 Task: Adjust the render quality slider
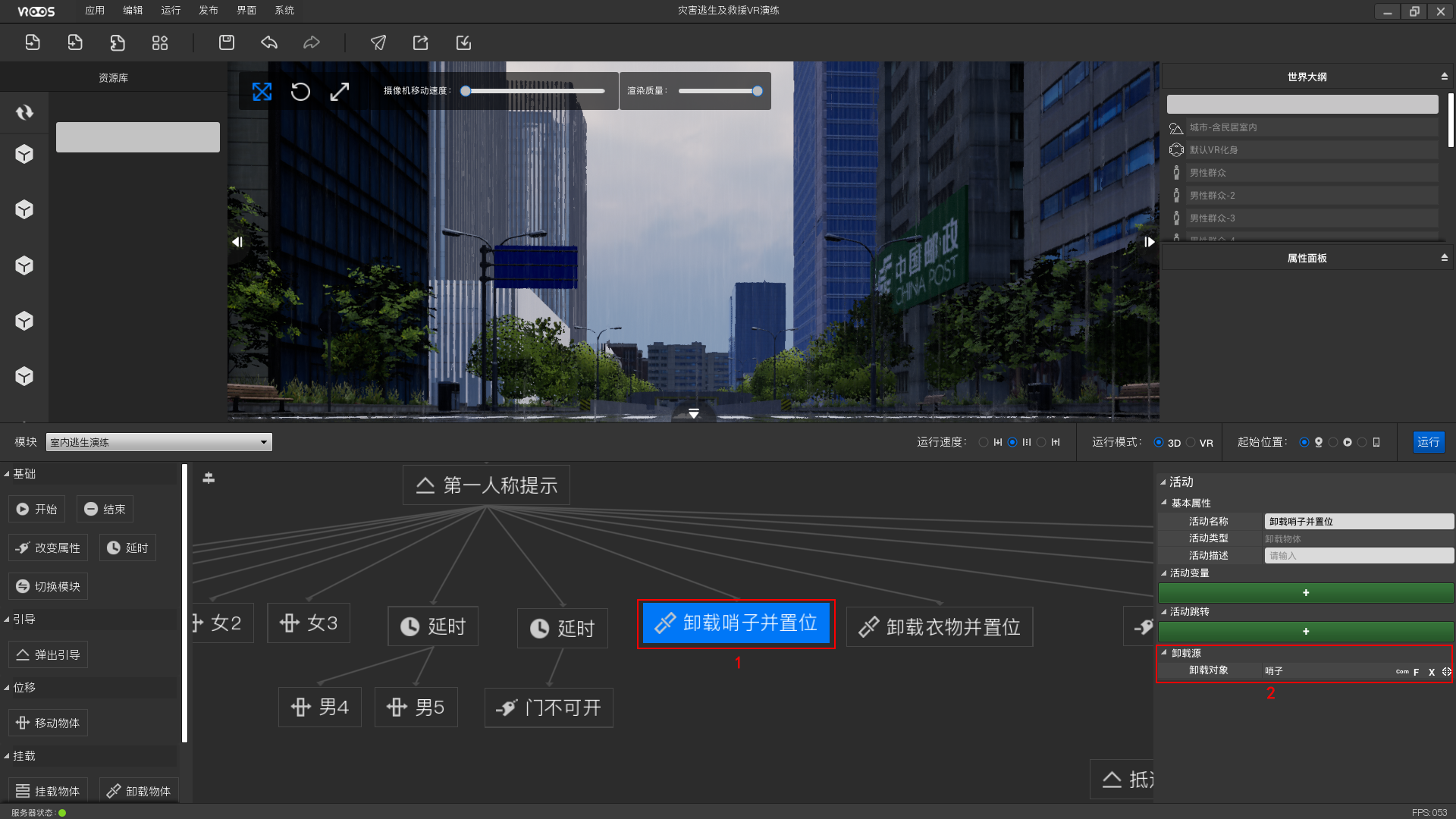click(x=720, y=91)
